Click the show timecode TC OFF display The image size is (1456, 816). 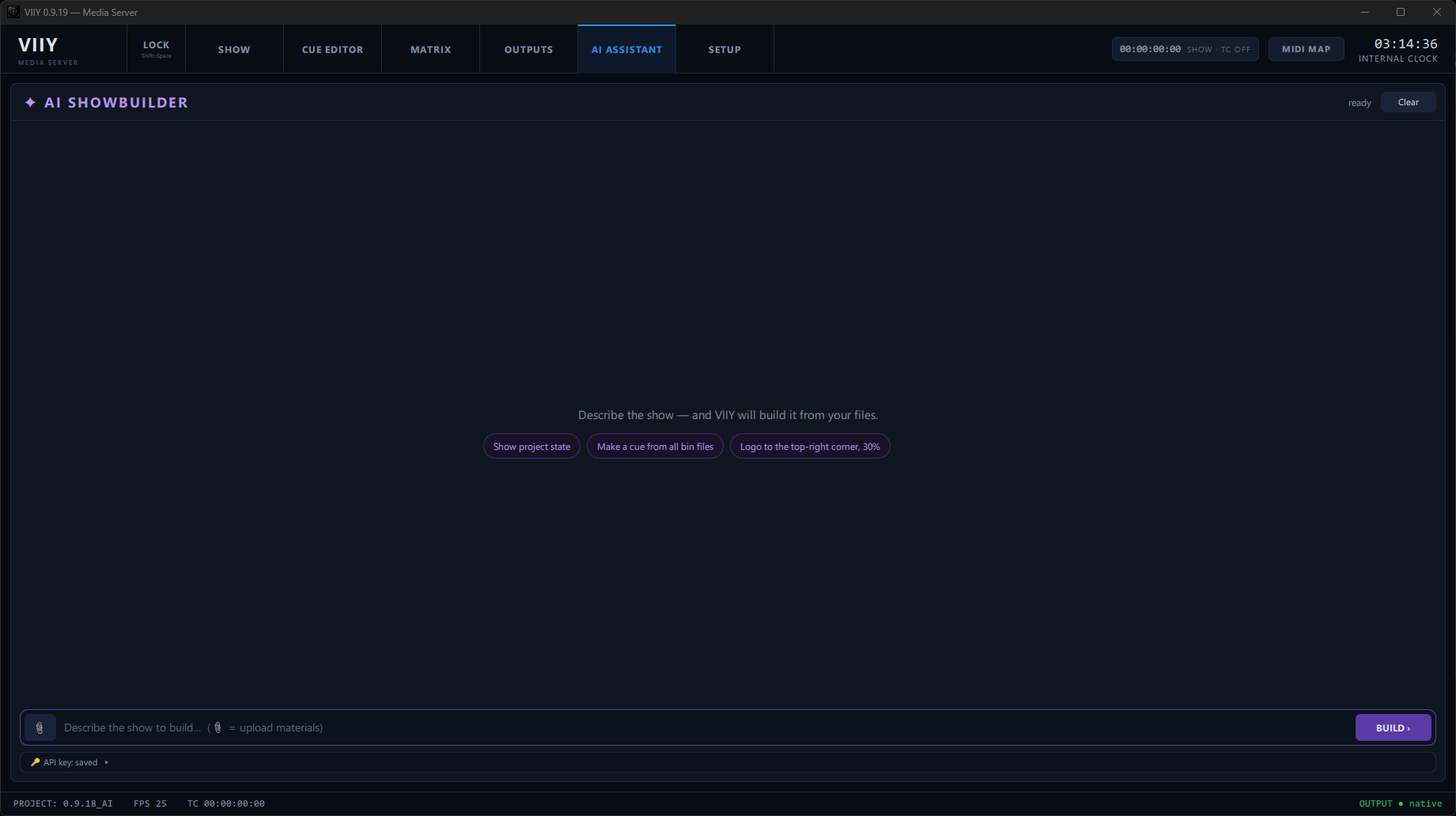coord(1185,49)
